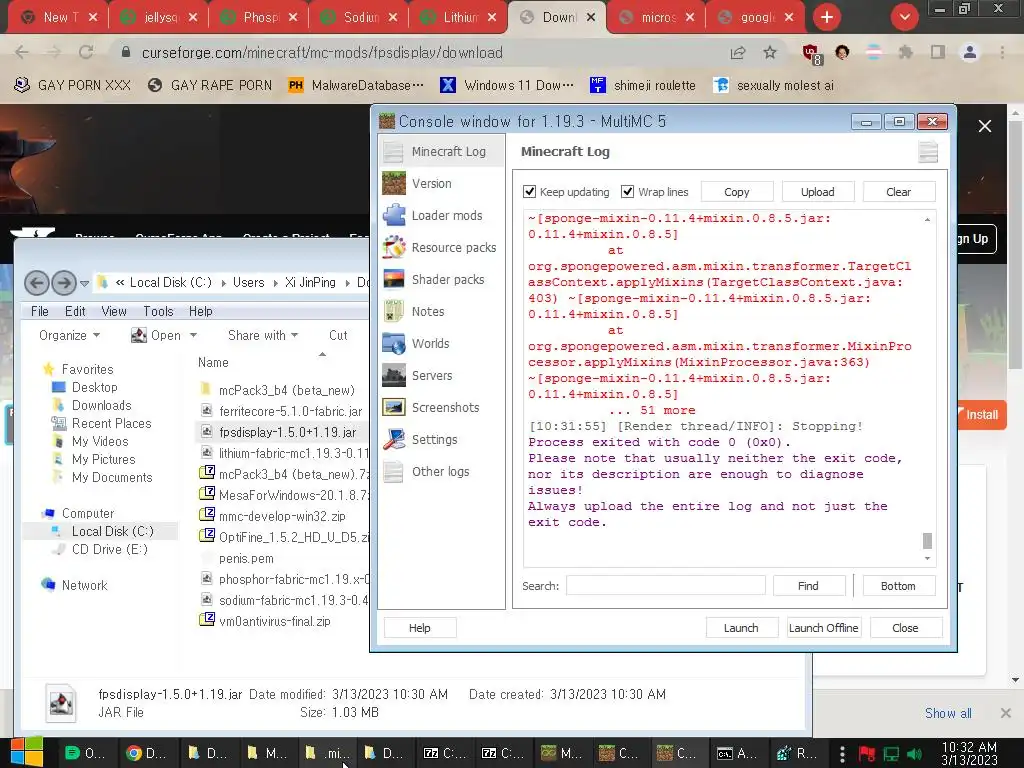Switch to the Sodium browser tab
Screen dimensions: 1024x768
[x=358, y=18]
